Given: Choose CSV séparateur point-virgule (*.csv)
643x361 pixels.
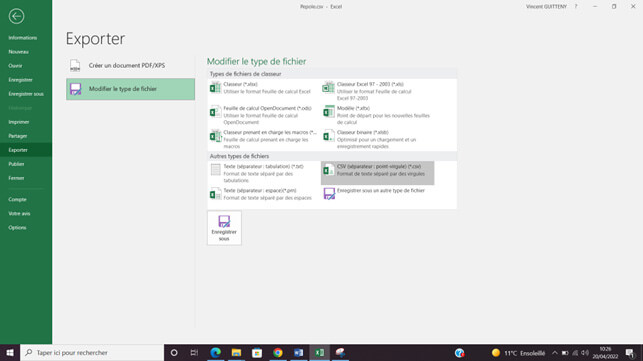Looking at the screenshot, I should [x=377, y=173].
